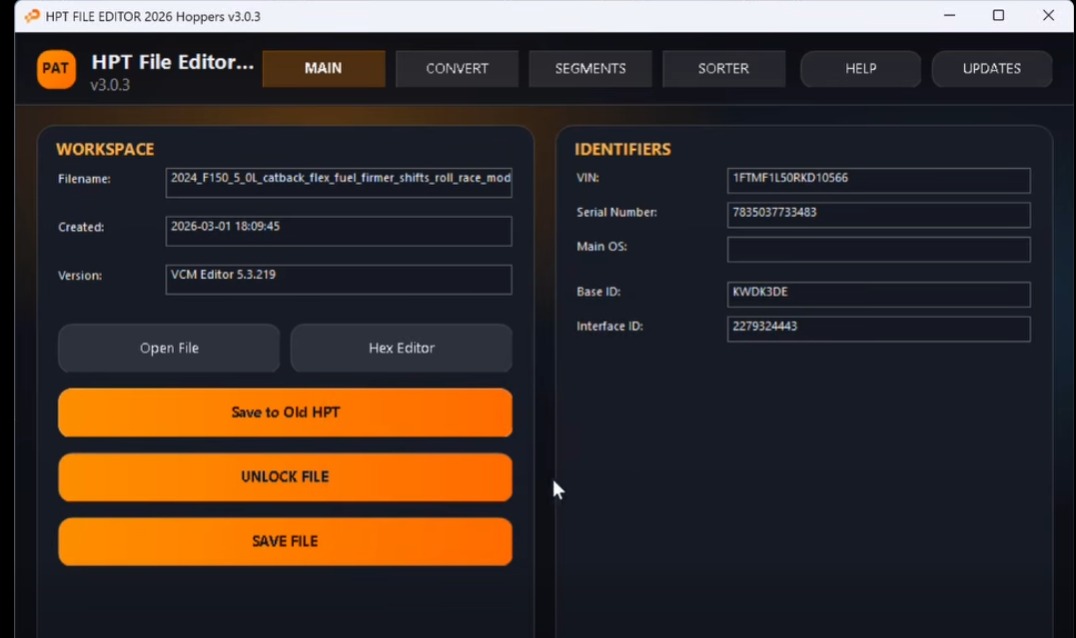The image size is (1076, 638).
Task: Open the SEGMENTS tab
Action: point(590,69)
